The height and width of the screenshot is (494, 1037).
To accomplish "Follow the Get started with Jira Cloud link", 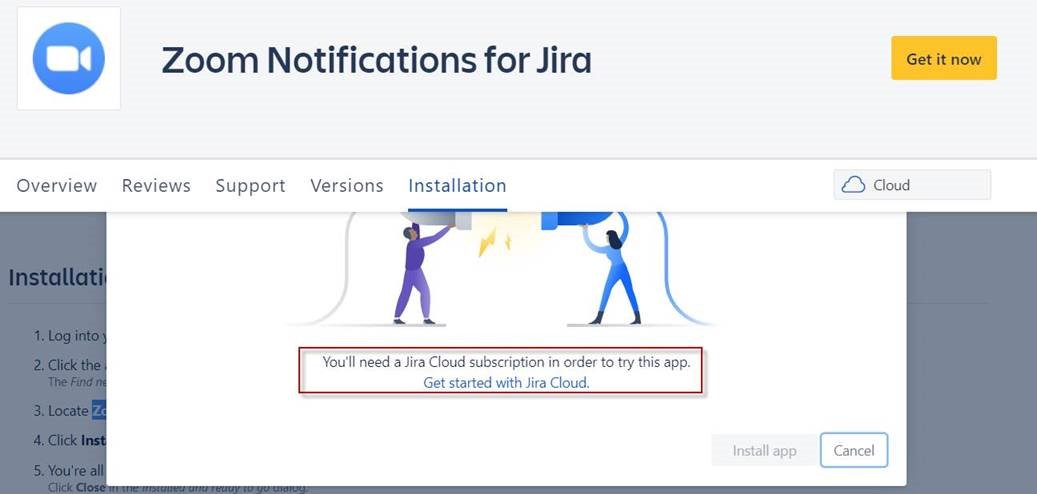I will pyautogui.click(x=506, y=383).
